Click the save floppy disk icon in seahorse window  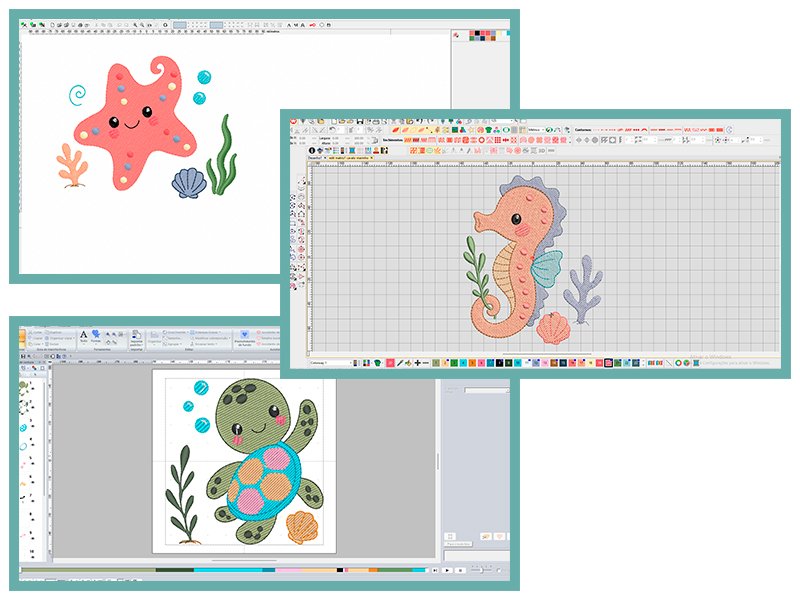click(360, 121)
